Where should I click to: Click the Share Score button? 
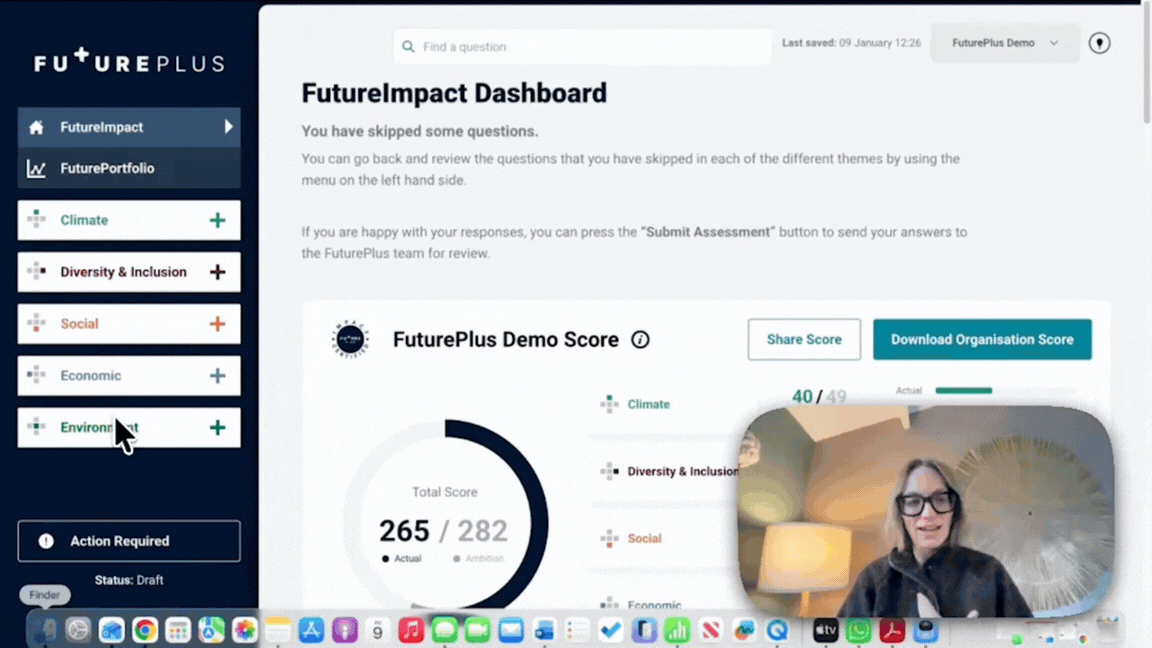804,340
